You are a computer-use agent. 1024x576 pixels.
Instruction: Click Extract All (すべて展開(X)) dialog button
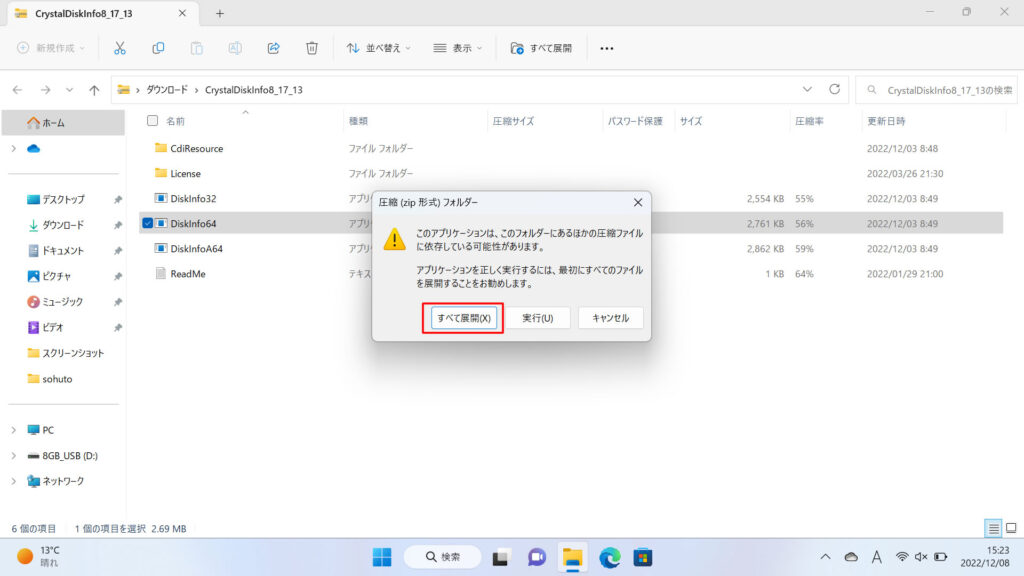click(x=464, y=318)
